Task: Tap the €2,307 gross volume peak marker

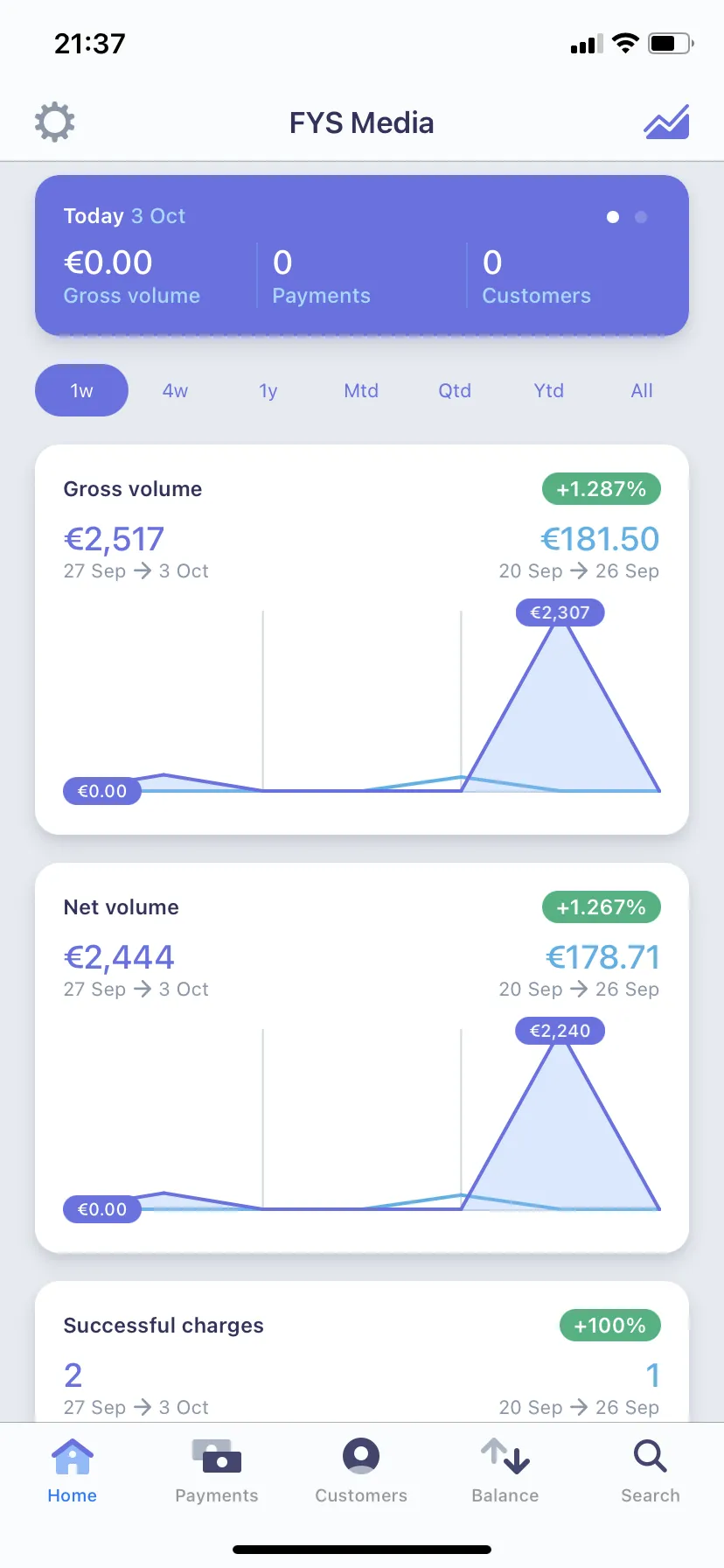Action: pyautogui.click(x=560, y=612)
